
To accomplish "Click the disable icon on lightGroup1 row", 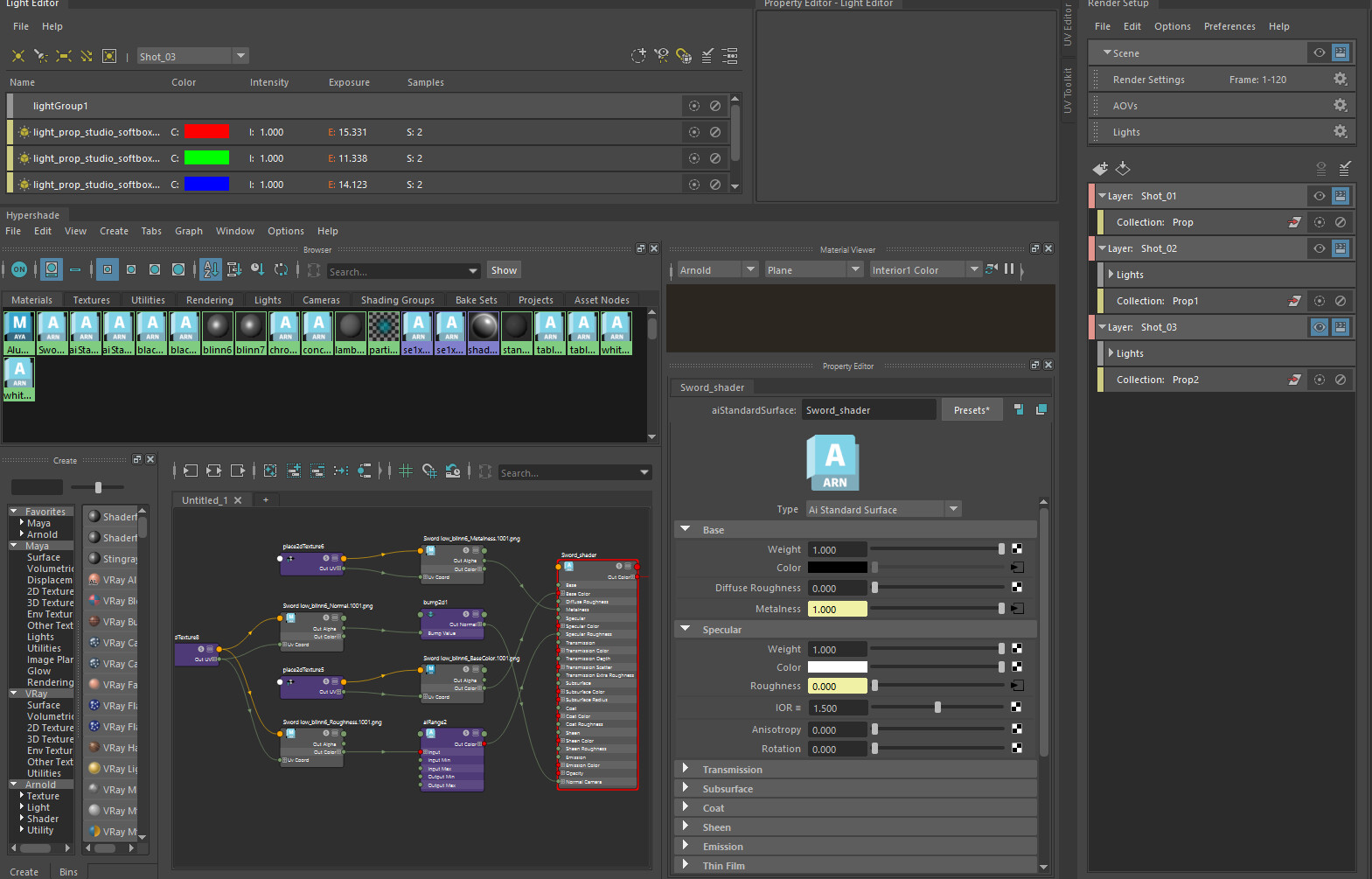I will (715, 106).
